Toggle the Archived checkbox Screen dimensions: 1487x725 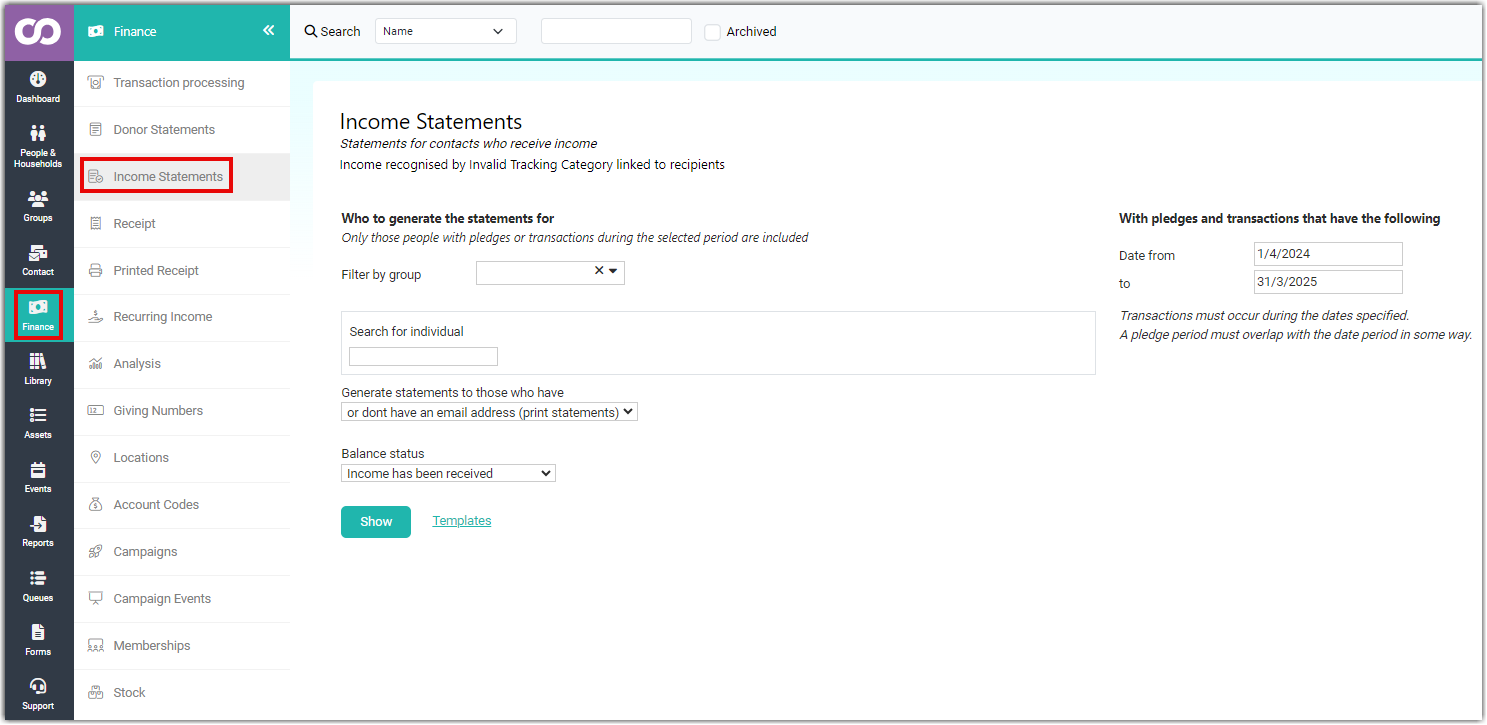click(x=712, y=32)
